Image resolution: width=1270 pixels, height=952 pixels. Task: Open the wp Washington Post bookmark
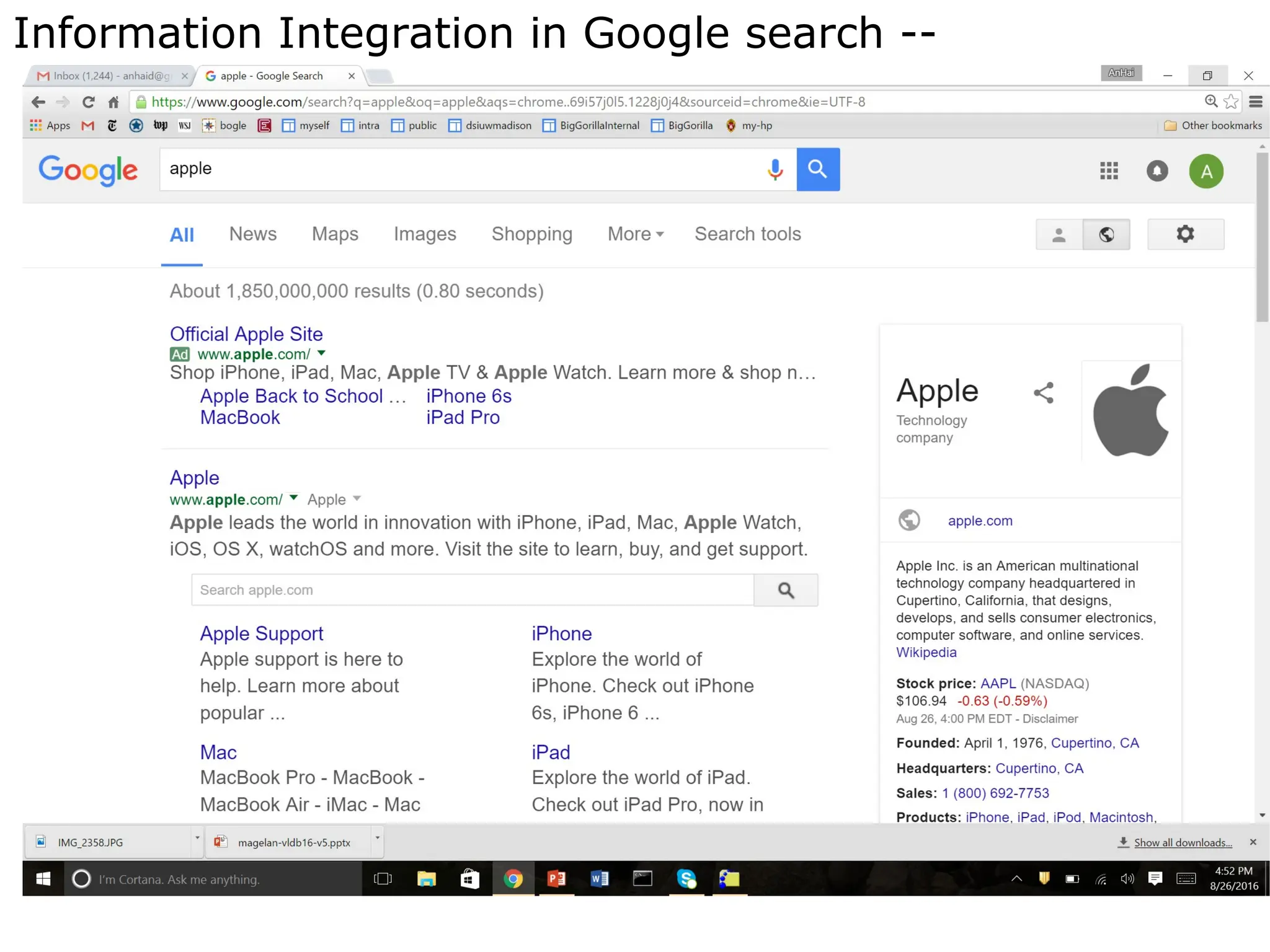tap(160, 125)
